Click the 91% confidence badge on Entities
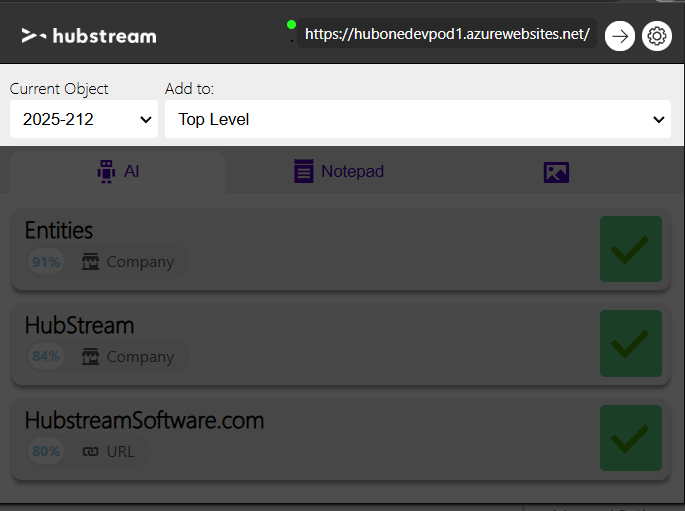 click(x=46, y=262)
